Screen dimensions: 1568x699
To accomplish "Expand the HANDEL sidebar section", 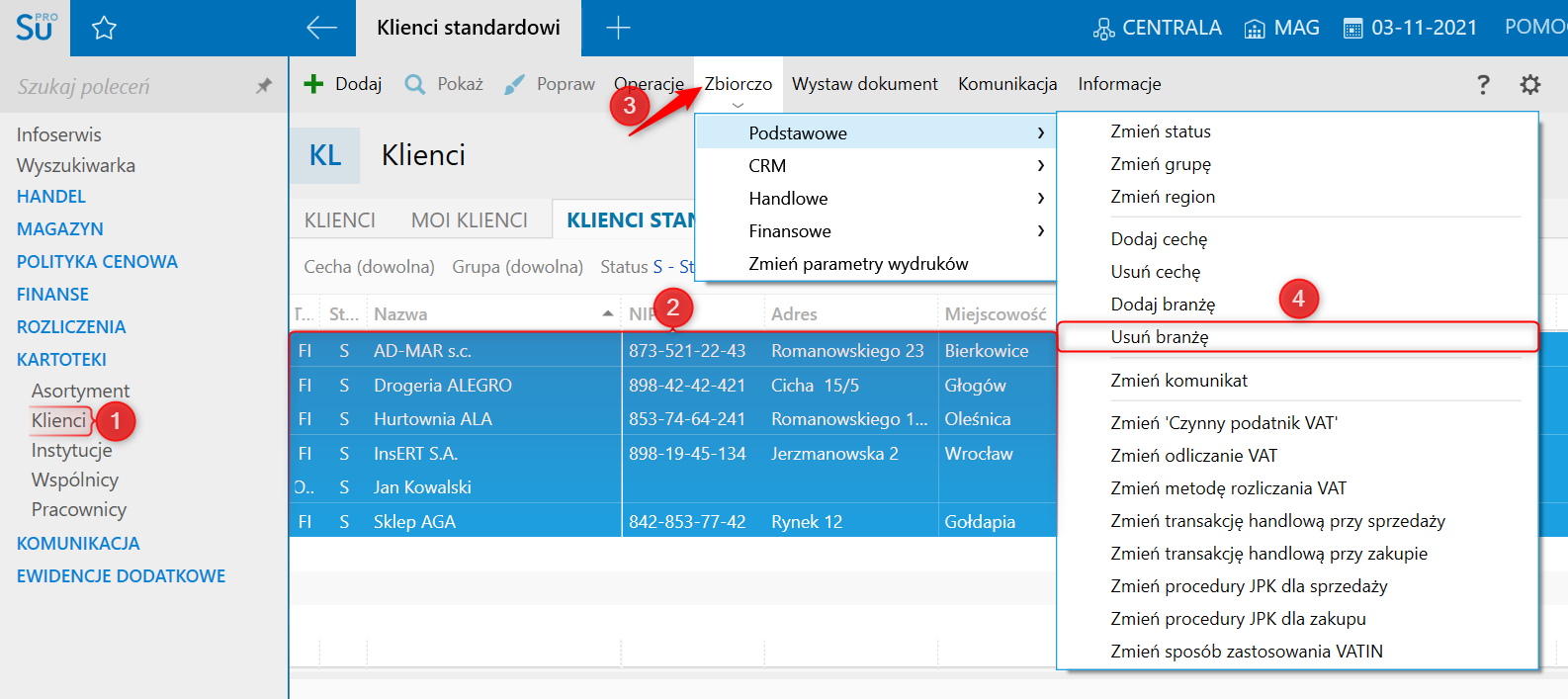I will pos(51,197).
